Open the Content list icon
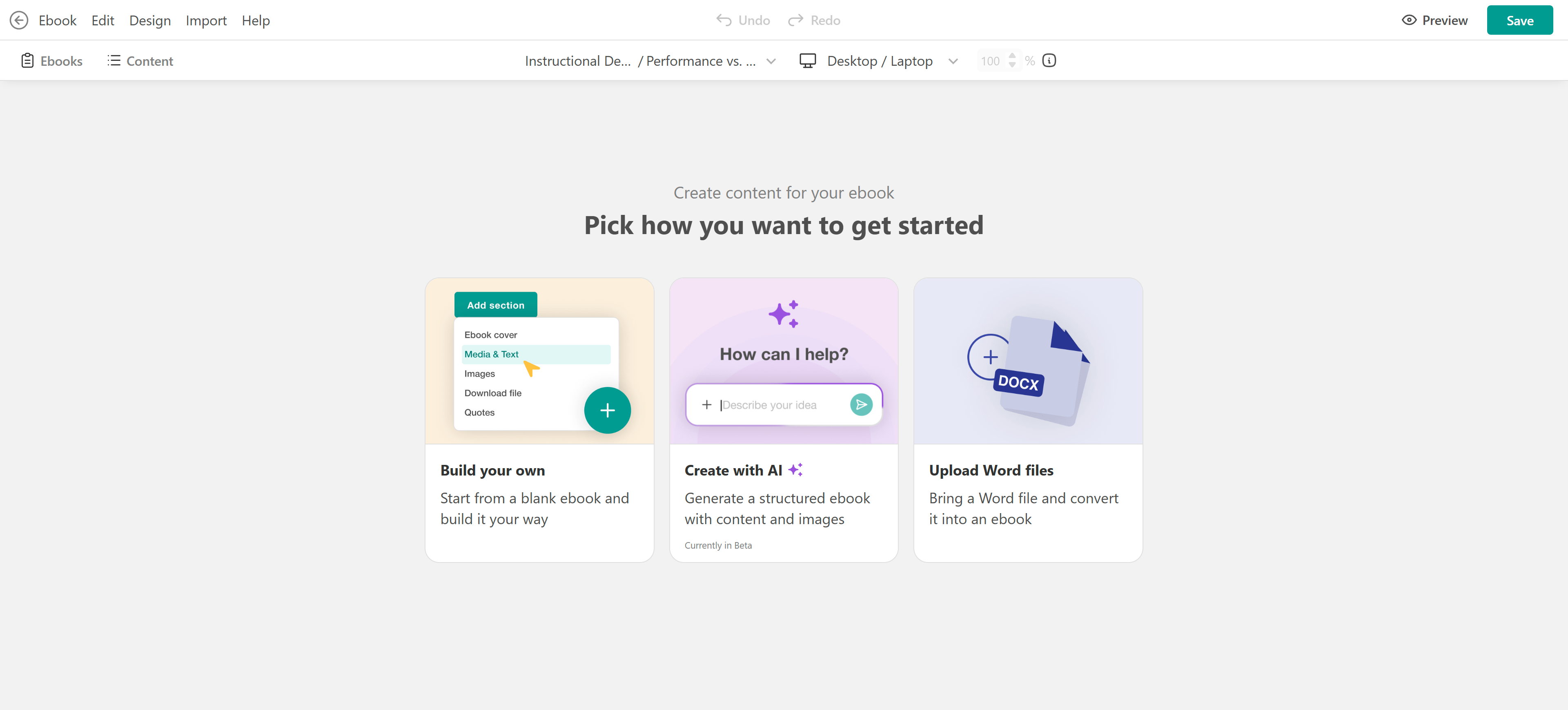The height and width of the screenshot is (710, 1568). (114, 60)
